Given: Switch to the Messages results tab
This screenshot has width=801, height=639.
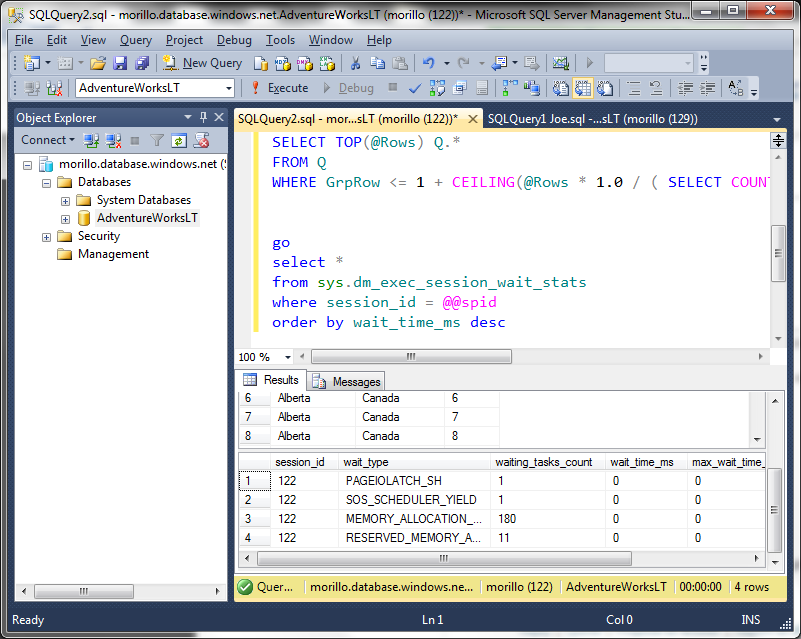Looking at the screenshot, I should click(346, 382).
